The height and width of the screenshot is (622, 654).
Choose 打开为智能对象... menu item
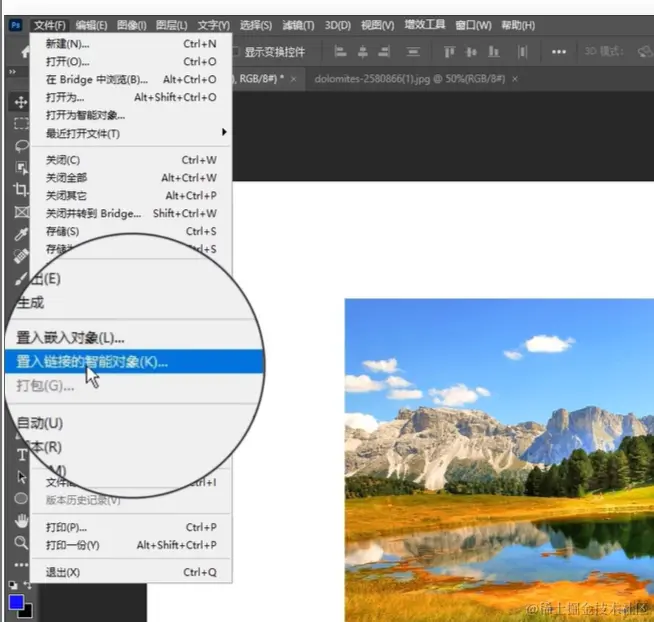[x=131, y=115]
